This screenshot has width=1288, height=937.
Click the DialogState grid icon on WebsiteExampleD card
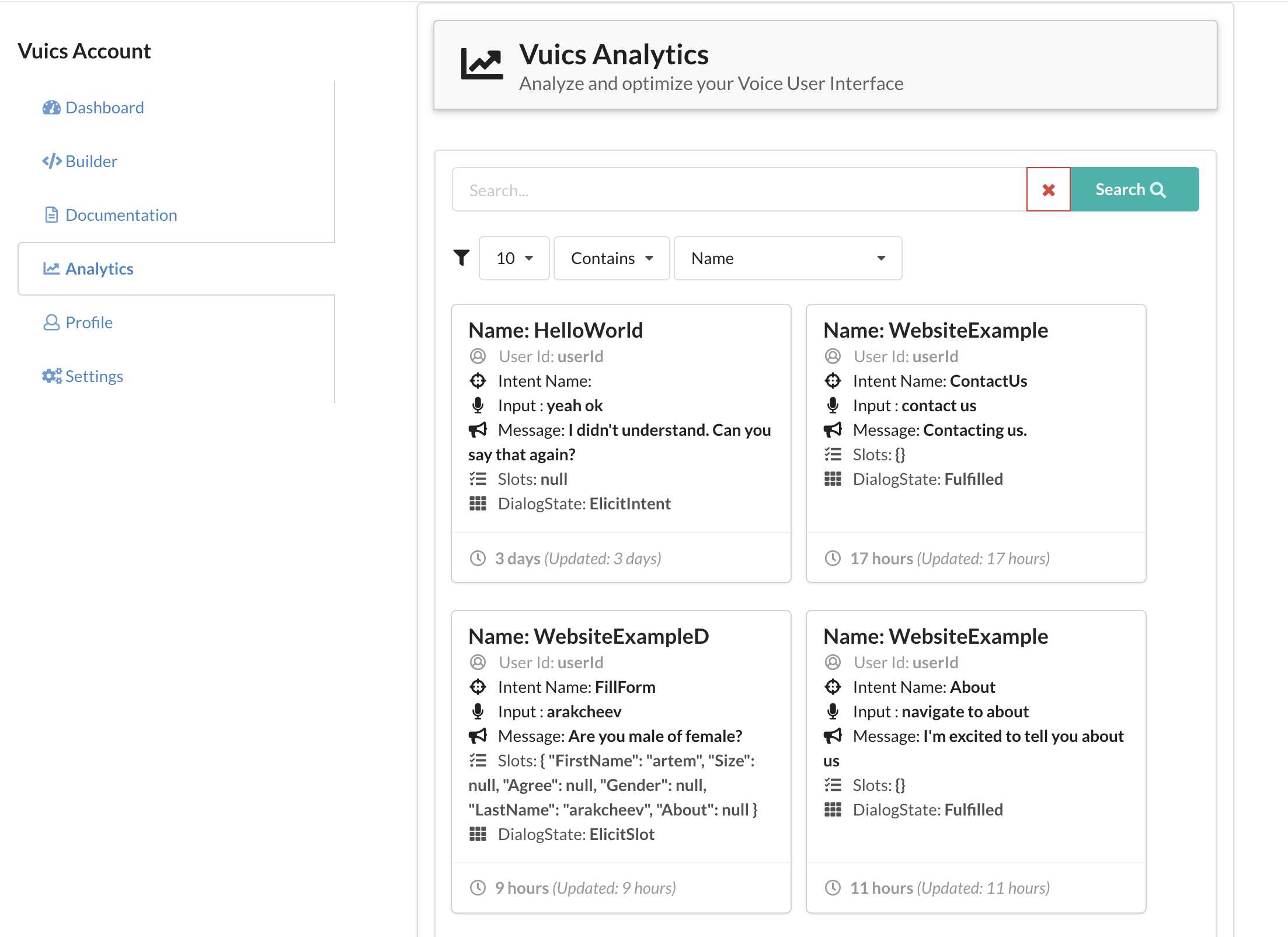coord(478,834)
